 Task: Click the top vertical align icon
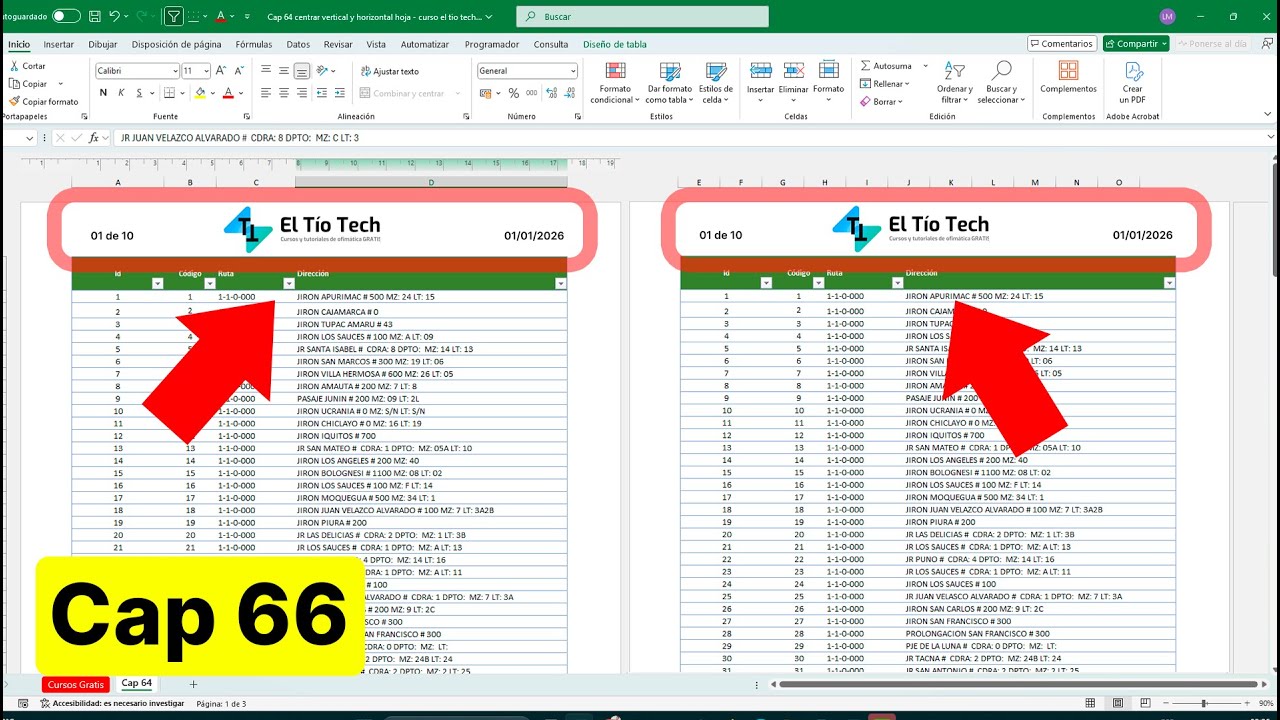266,71
